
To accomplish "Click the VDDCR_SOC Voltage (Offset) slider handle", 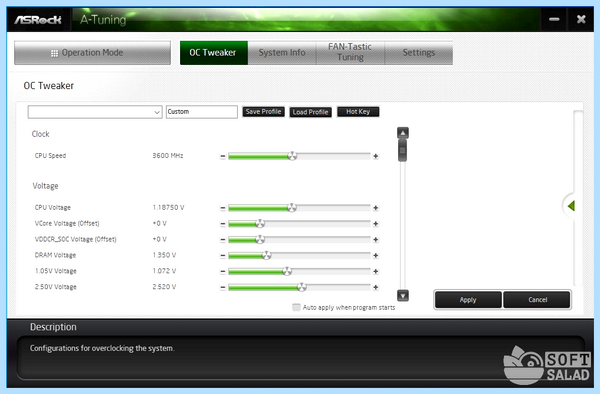I will coord(260,239).
